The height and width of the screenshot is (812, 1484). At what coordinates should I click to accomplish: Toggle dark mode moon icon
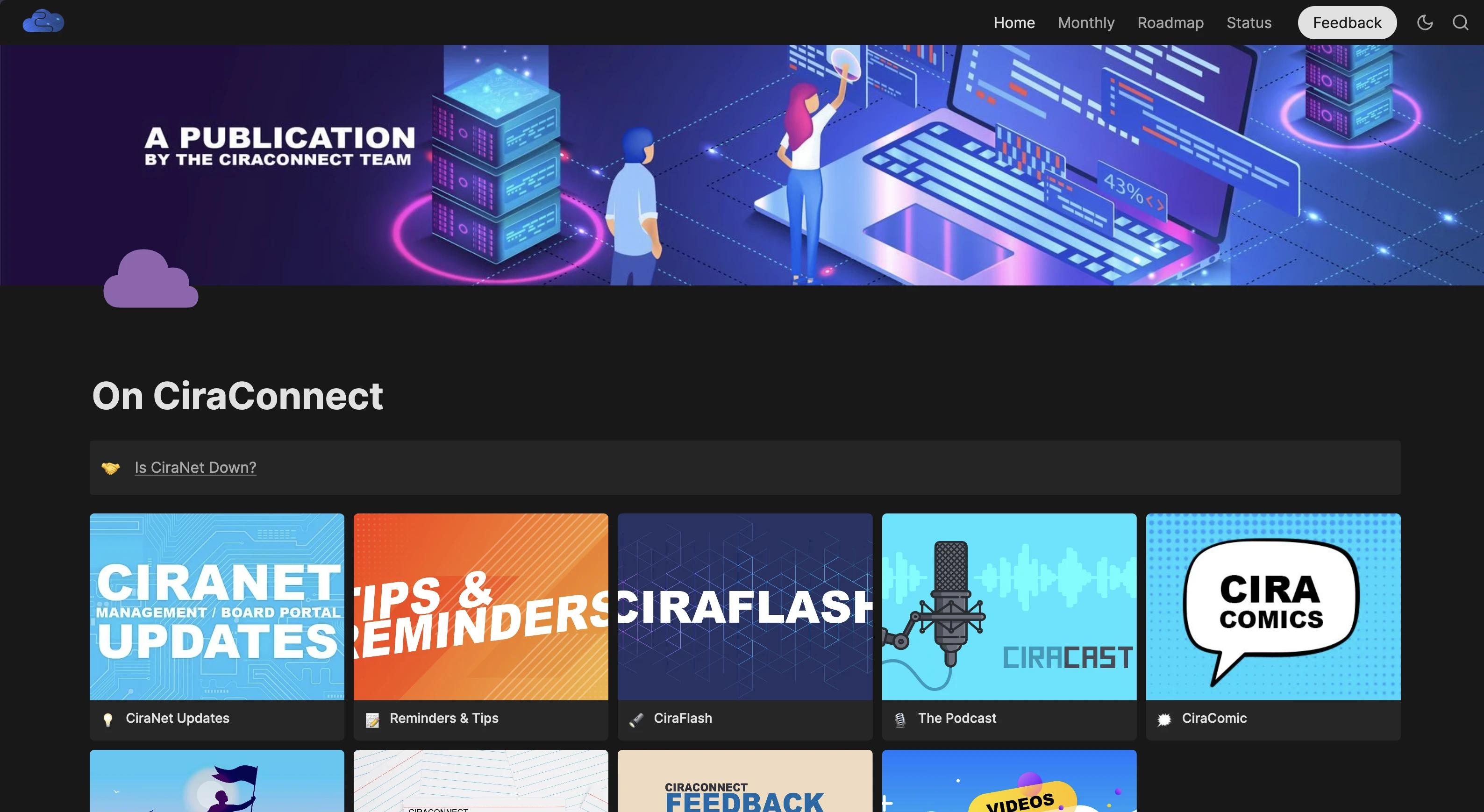pyautogui.click(x=1425, y=22)
